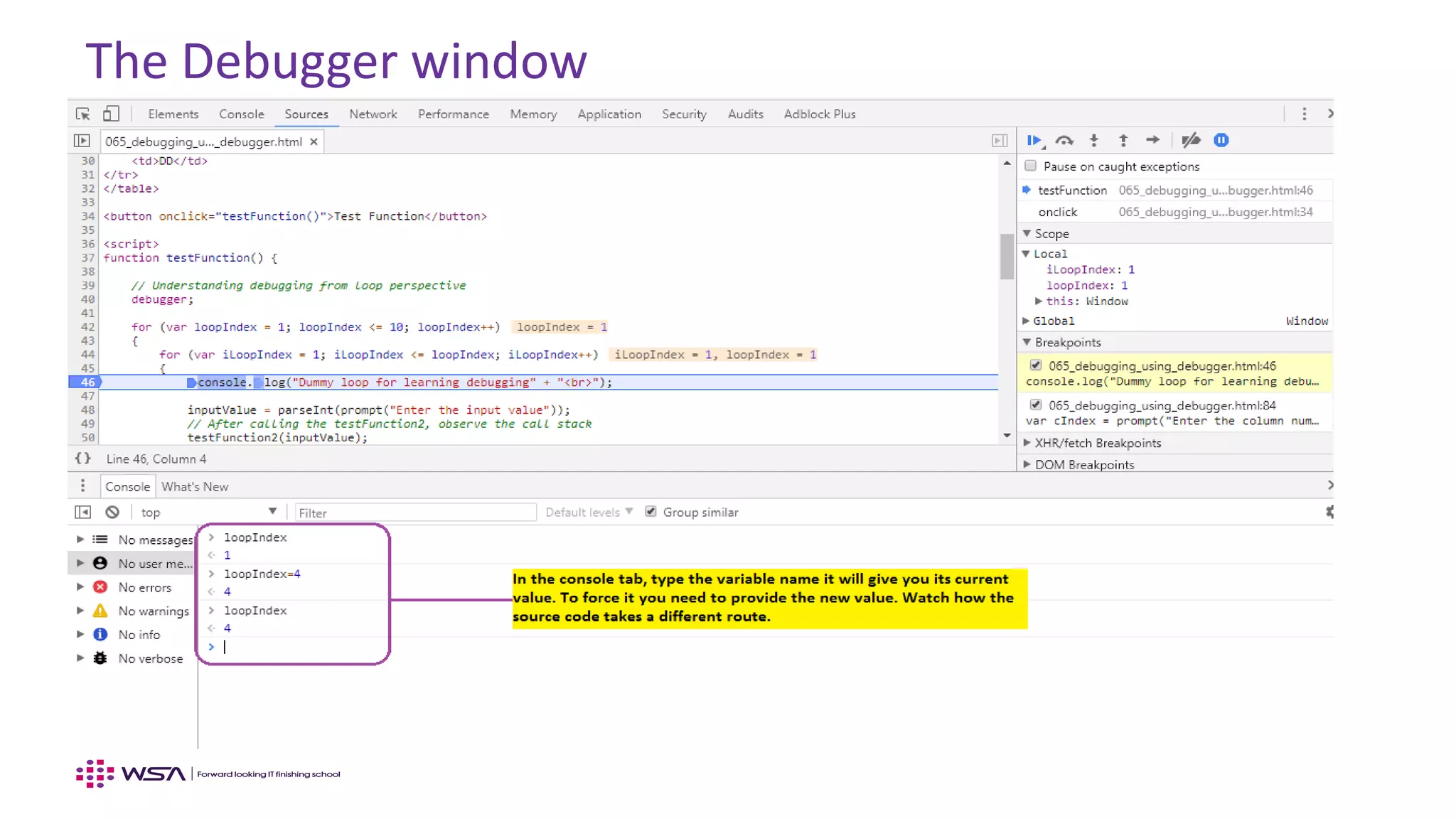
Task: Select the No warnings yellow triangle row
Action: point(133,611)
